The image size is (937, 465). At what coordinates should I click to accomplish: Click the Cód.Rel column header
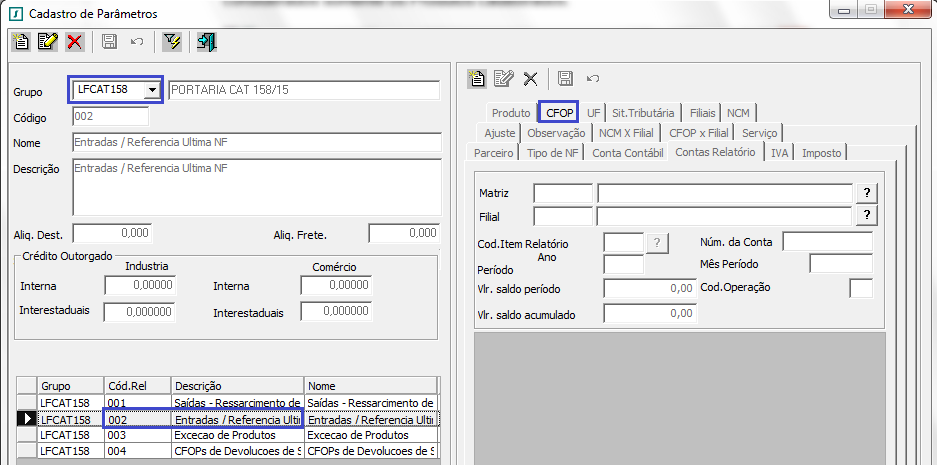[x=137, y=386]
